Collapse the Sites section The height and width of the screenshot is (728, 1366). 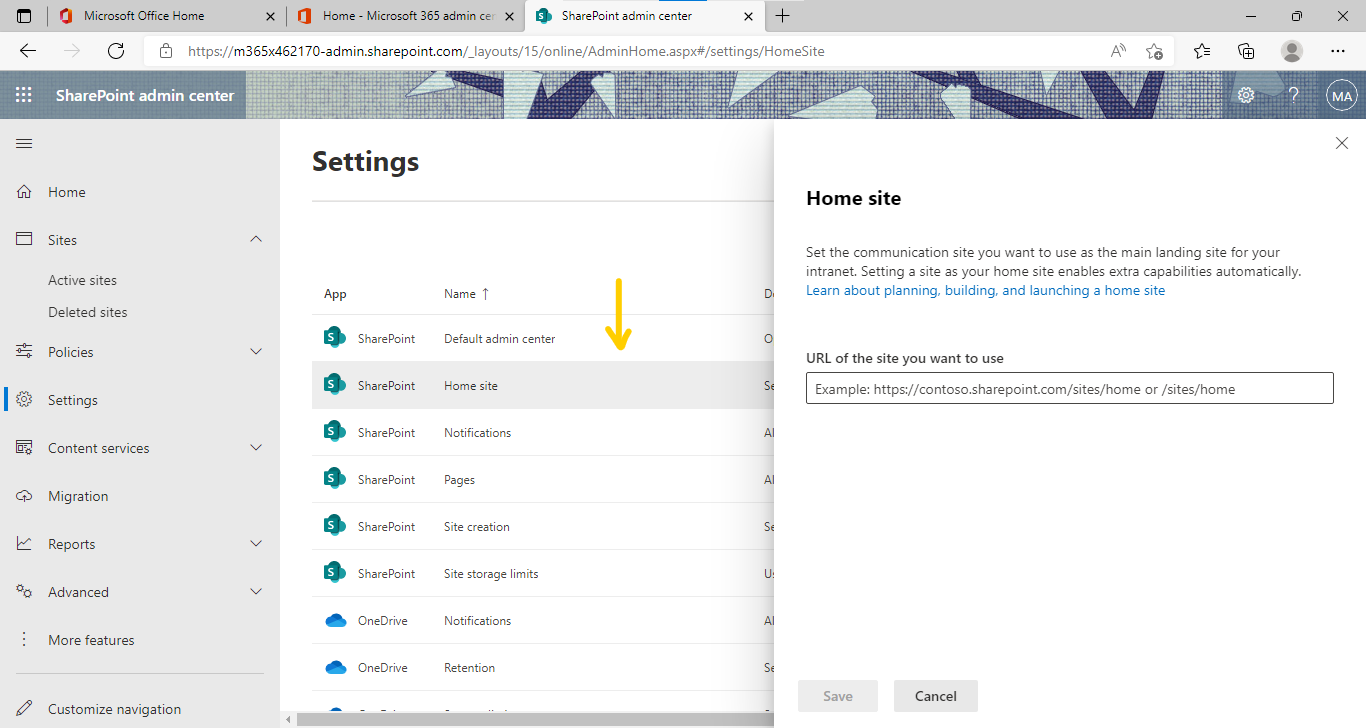tap(256, 239)
